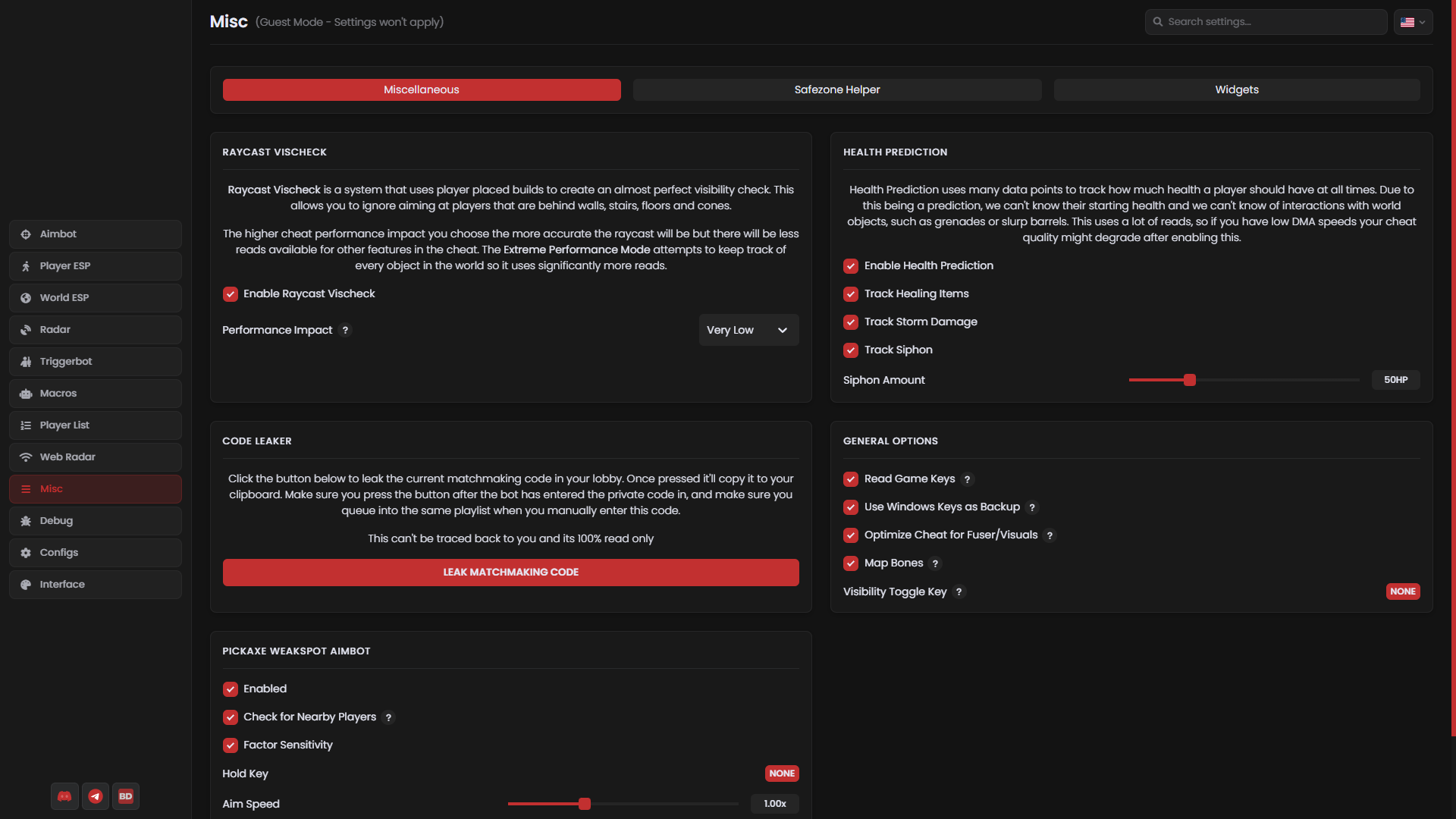Uncheck Track Storm Damage
This screenshot has width=1456, height=819.
(x=851, y=322)
